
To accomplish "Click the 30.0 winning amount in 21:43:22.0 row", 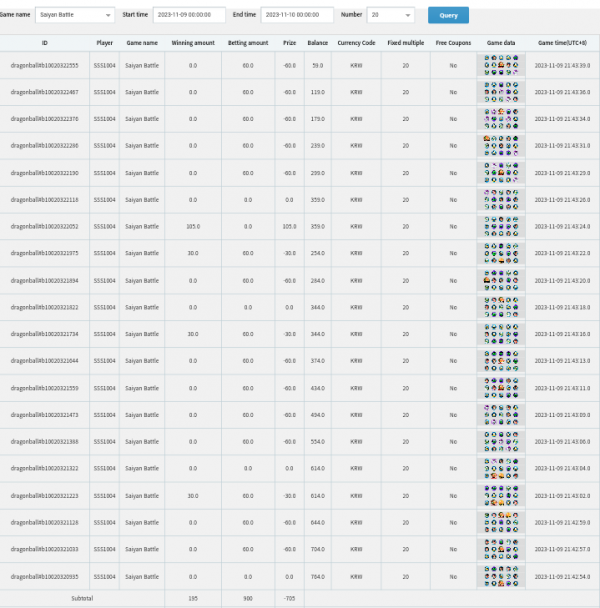I will pyautogui.click(x=193, y=253).
